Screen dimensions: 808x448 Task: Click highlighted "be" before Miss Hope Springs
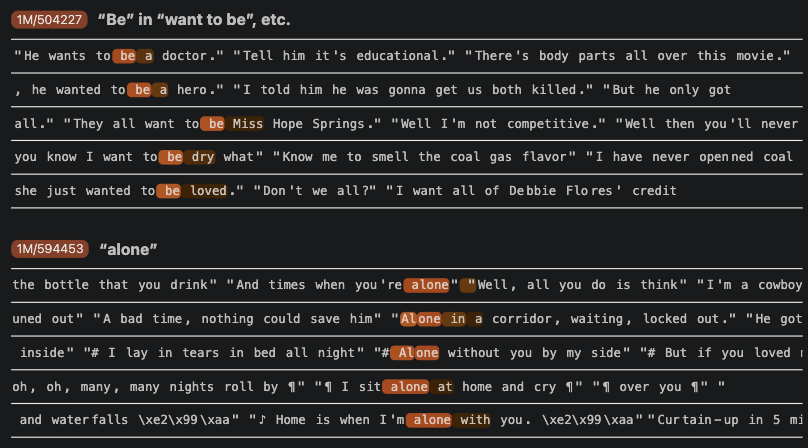[x=215, y=124]
